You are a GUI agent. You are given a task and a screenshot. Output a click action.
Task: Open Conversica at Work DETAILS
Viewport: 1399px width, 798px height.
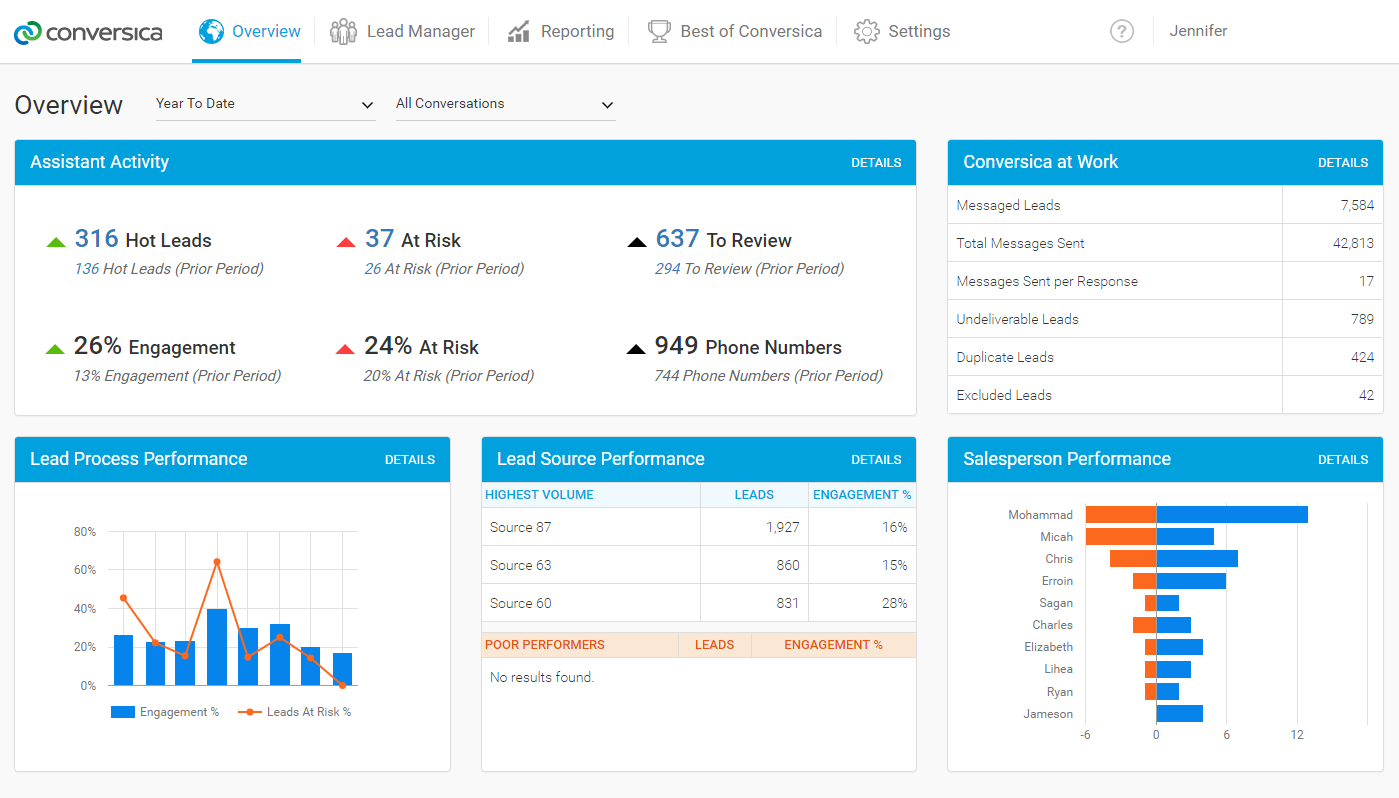coord(1343,163)
